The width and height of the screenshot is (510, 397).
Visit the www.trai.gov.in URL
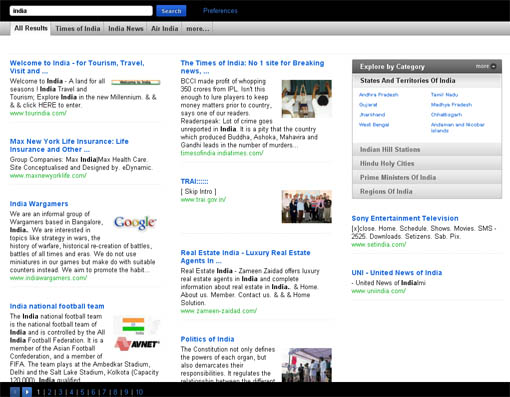[x=203, y=199]
